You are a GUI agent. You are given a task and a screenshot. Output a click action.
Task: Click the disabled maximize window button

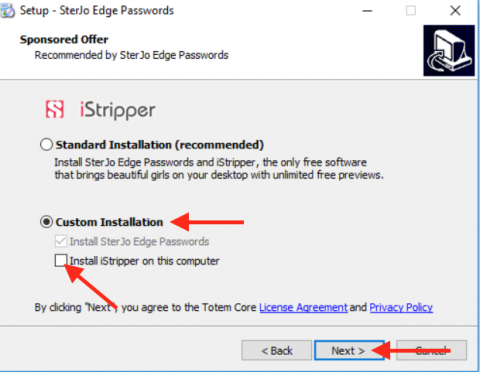tap(411, 11)
